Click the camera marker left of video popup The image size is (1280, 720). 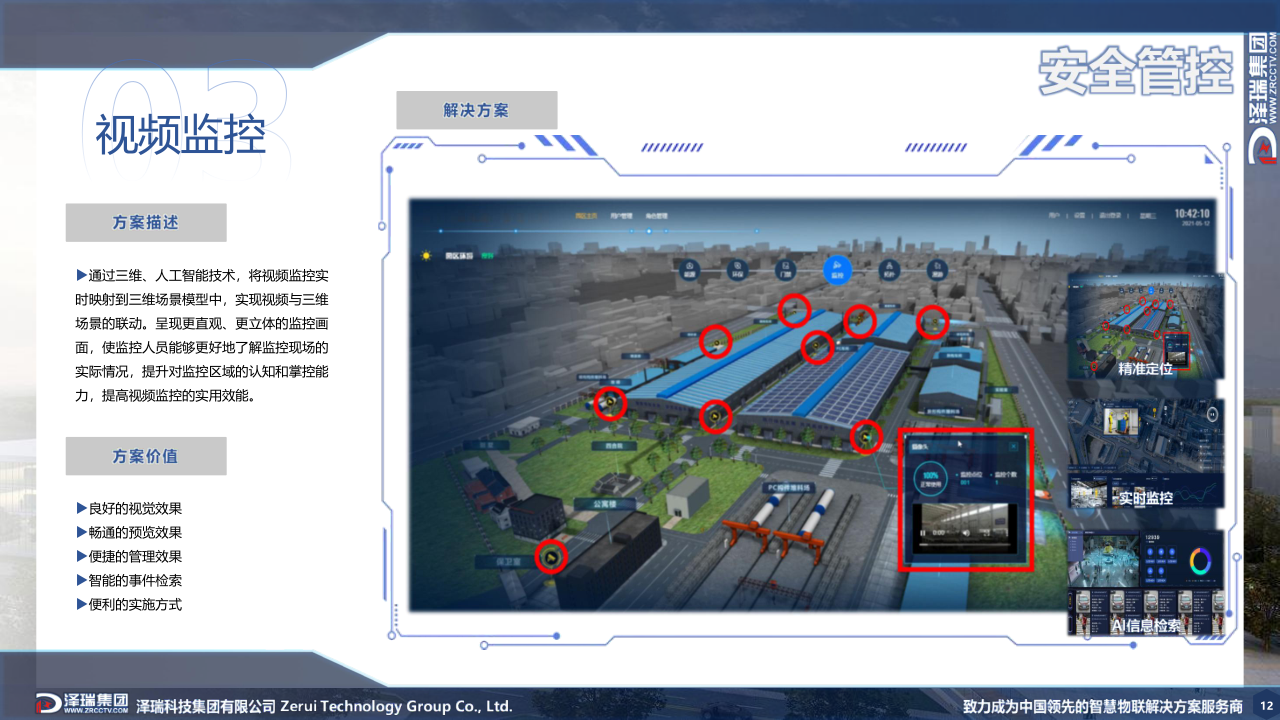point(866,436)
